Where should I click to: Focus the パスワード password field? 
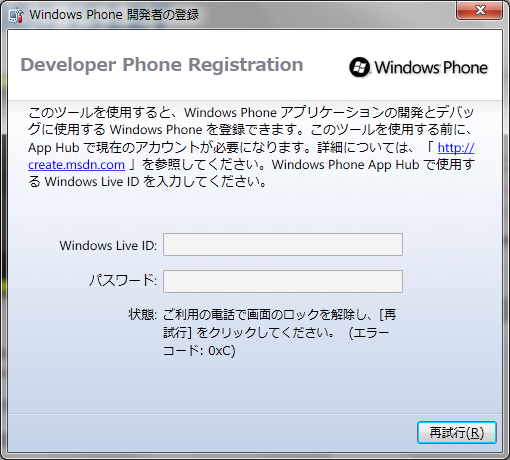coord(283,281)
